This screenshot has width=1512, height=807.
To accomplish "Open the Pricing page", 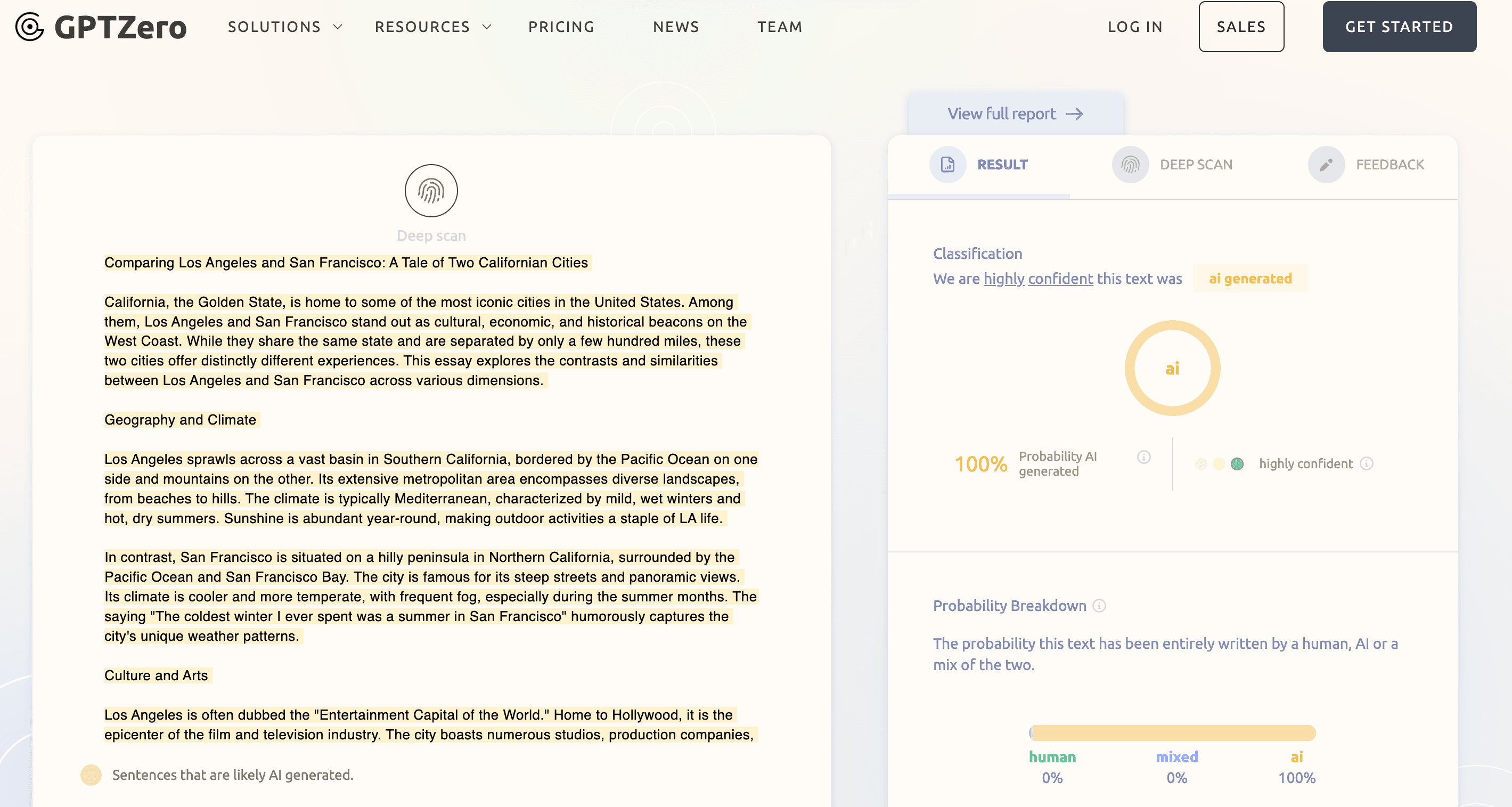I will coord(561,27).
